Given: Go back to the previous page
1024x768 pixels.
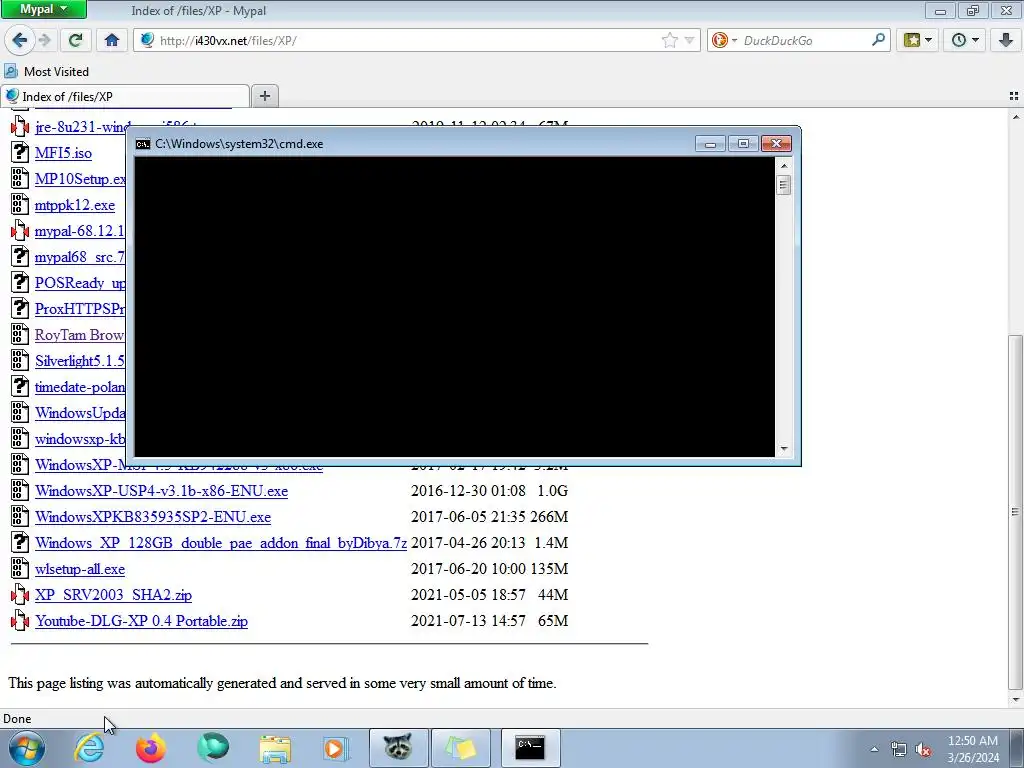Looking at the screenshot, I should (20, 40).
